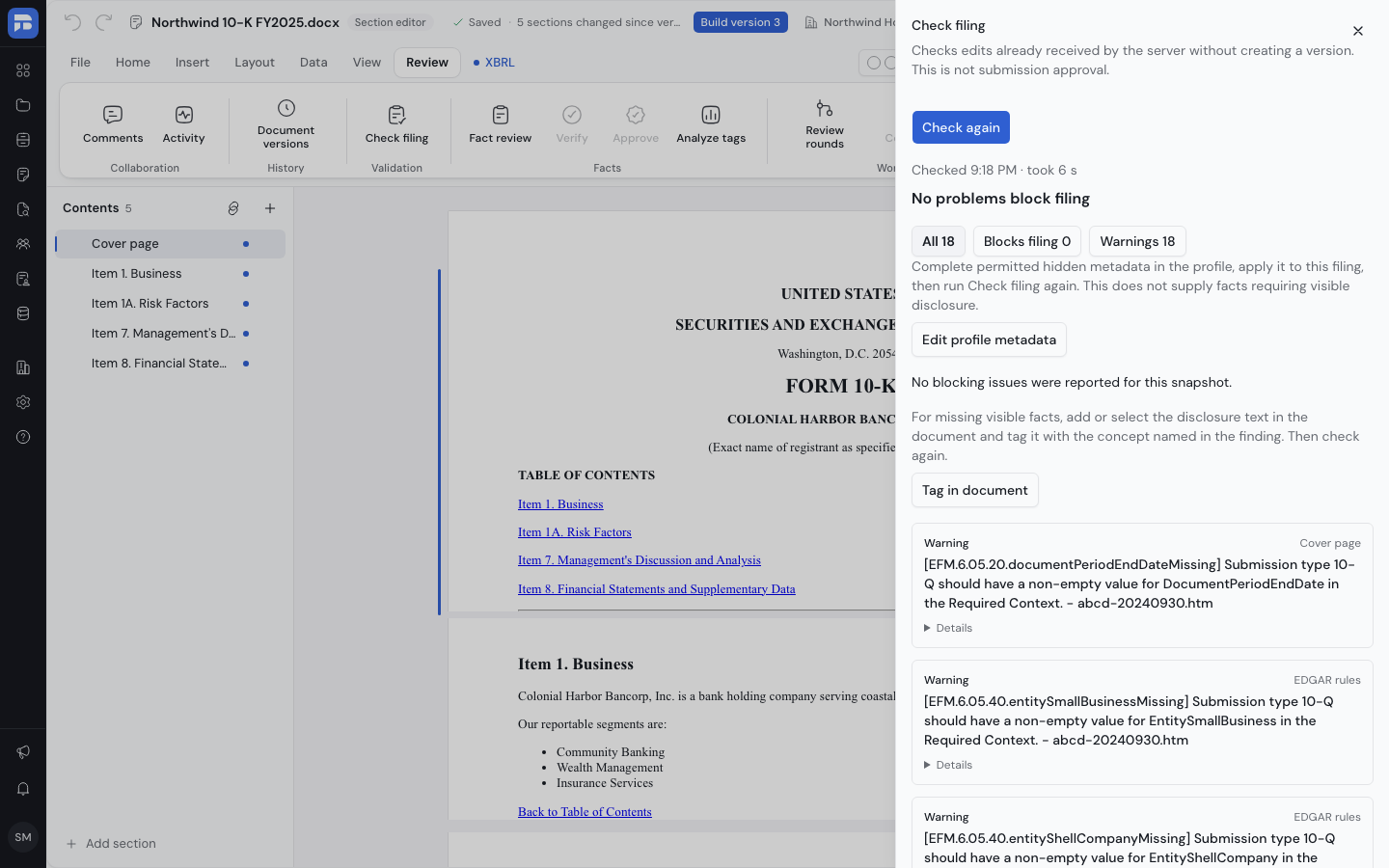This screenshot has height=868, width=1389.
Task: Click Add section at the bottom of Contents
Action: point(111,844)
